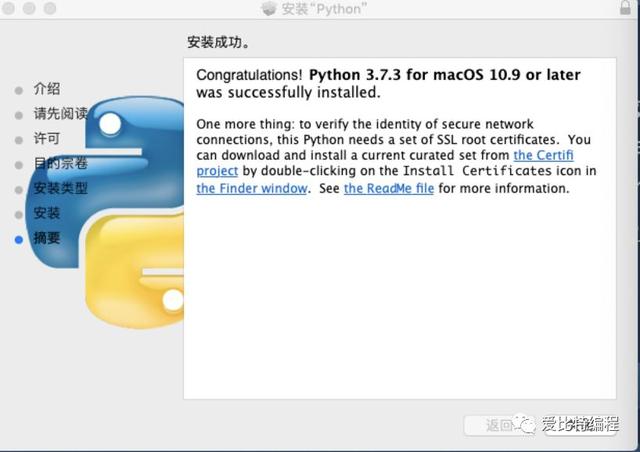Image resolution: width=640 pixels, height=452 pixels.
Task: Select the 许可 step in the sidebar
Action: click(47, 139)
